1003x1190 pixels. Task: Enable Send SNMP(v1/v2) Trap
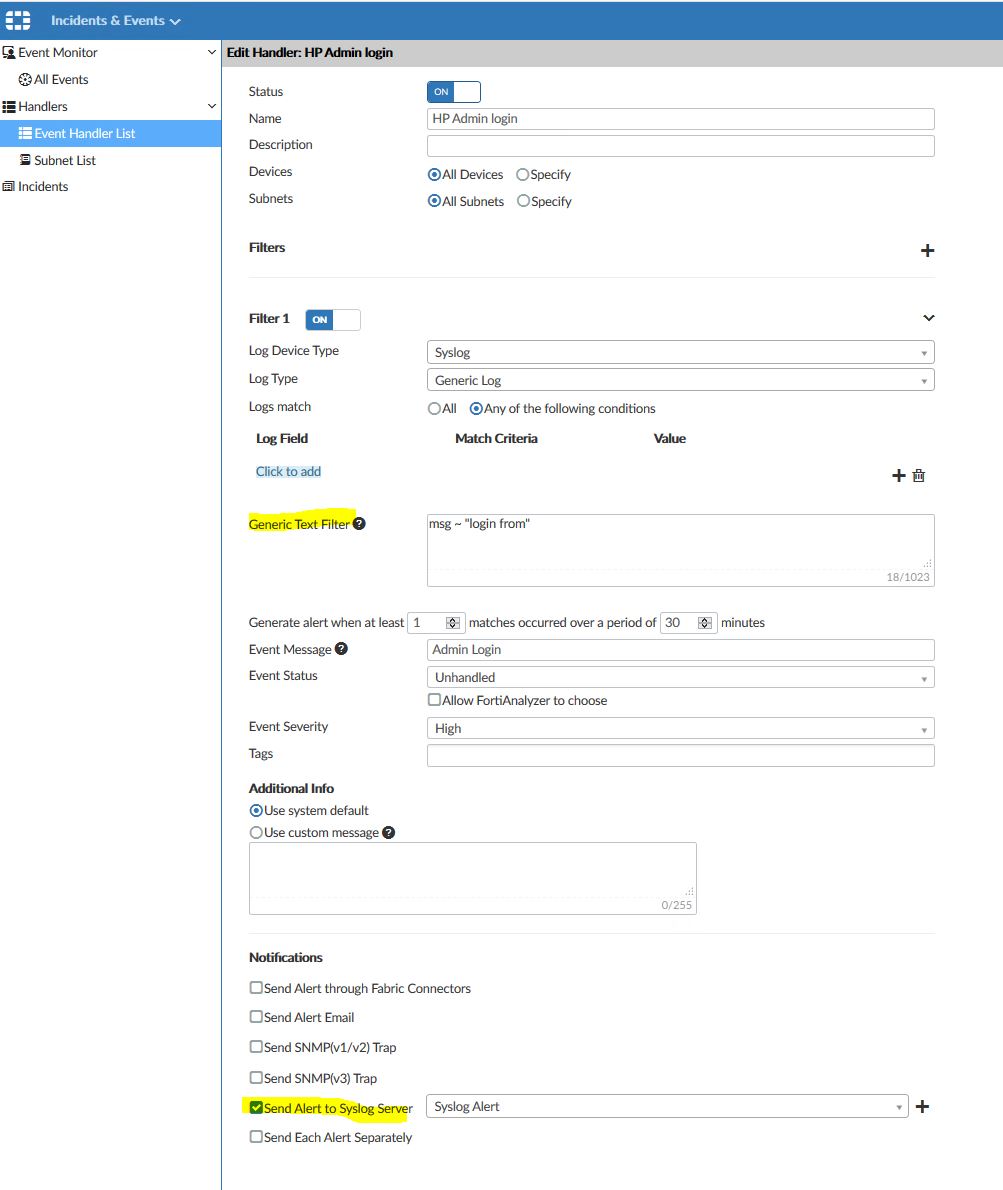256,1047
